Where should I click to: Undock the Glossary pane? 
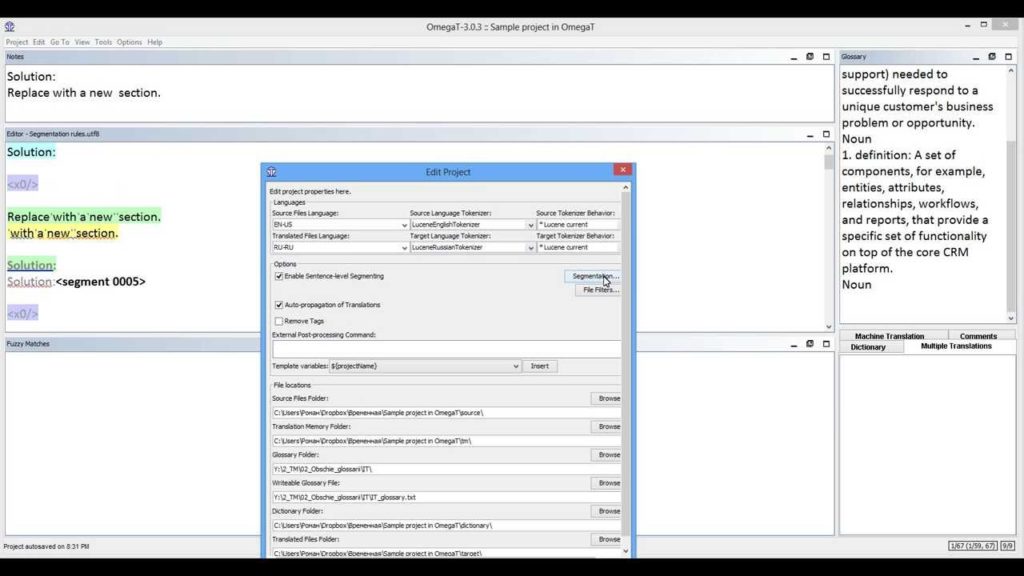tap(991, 57)
